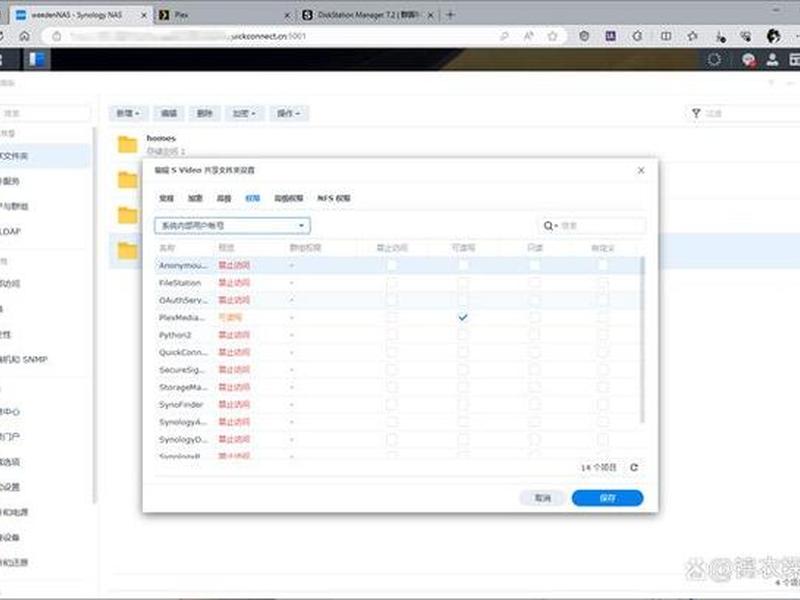Open the read aloud icon in the address bar
This screenshot has height=600, width=800.
pyautogui.click(x=529, y=36)
